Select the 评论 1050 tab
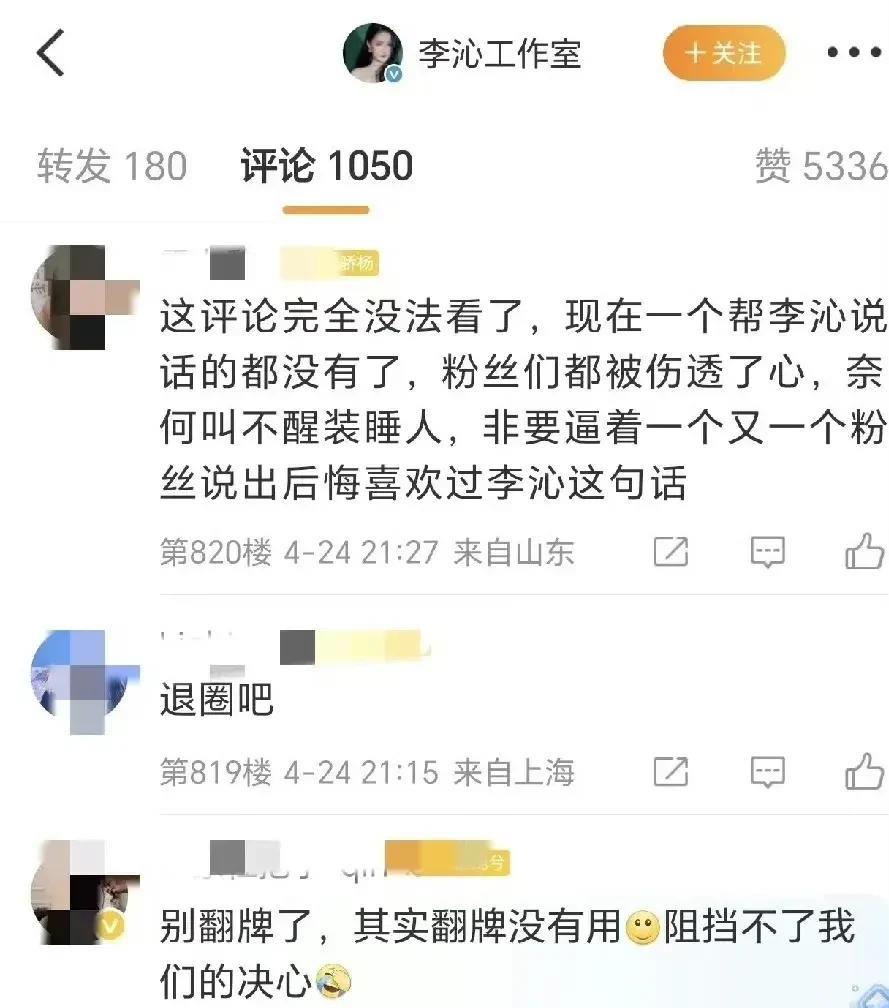This screenshot has height=1008, width=889. click(327, 166)
